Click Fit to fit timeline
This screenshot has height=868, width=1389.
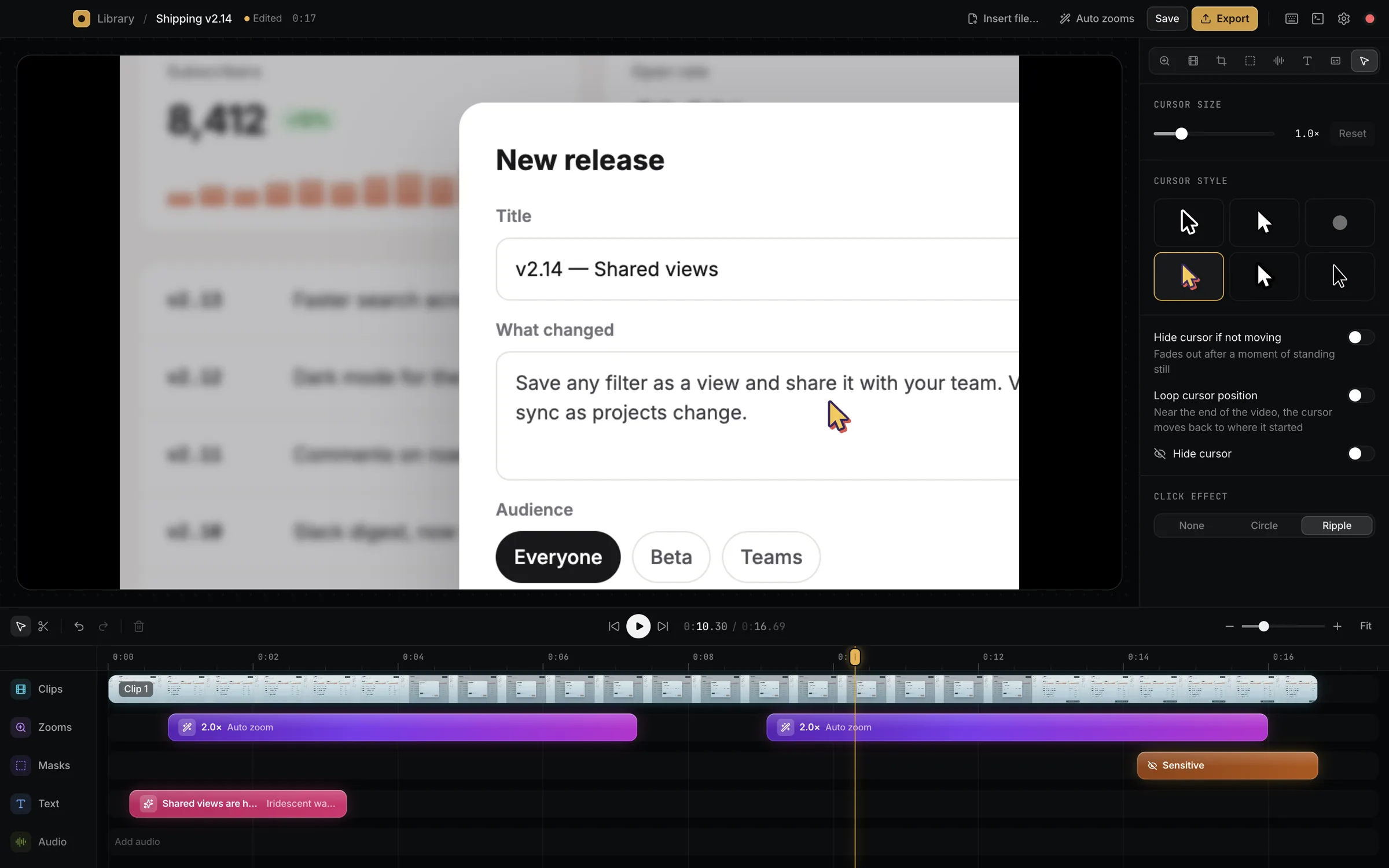1365,626
